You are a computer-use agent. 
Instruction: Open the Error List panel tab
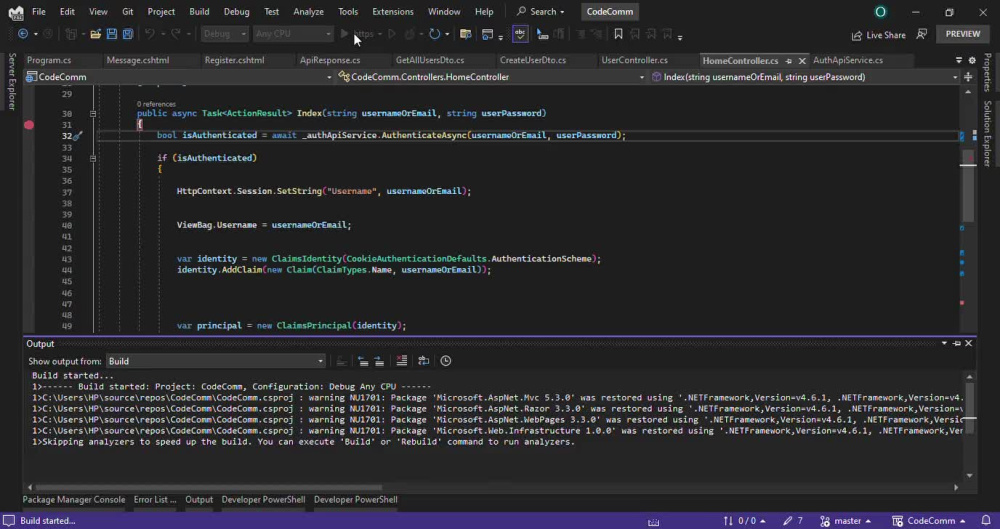tap(155, 500)
